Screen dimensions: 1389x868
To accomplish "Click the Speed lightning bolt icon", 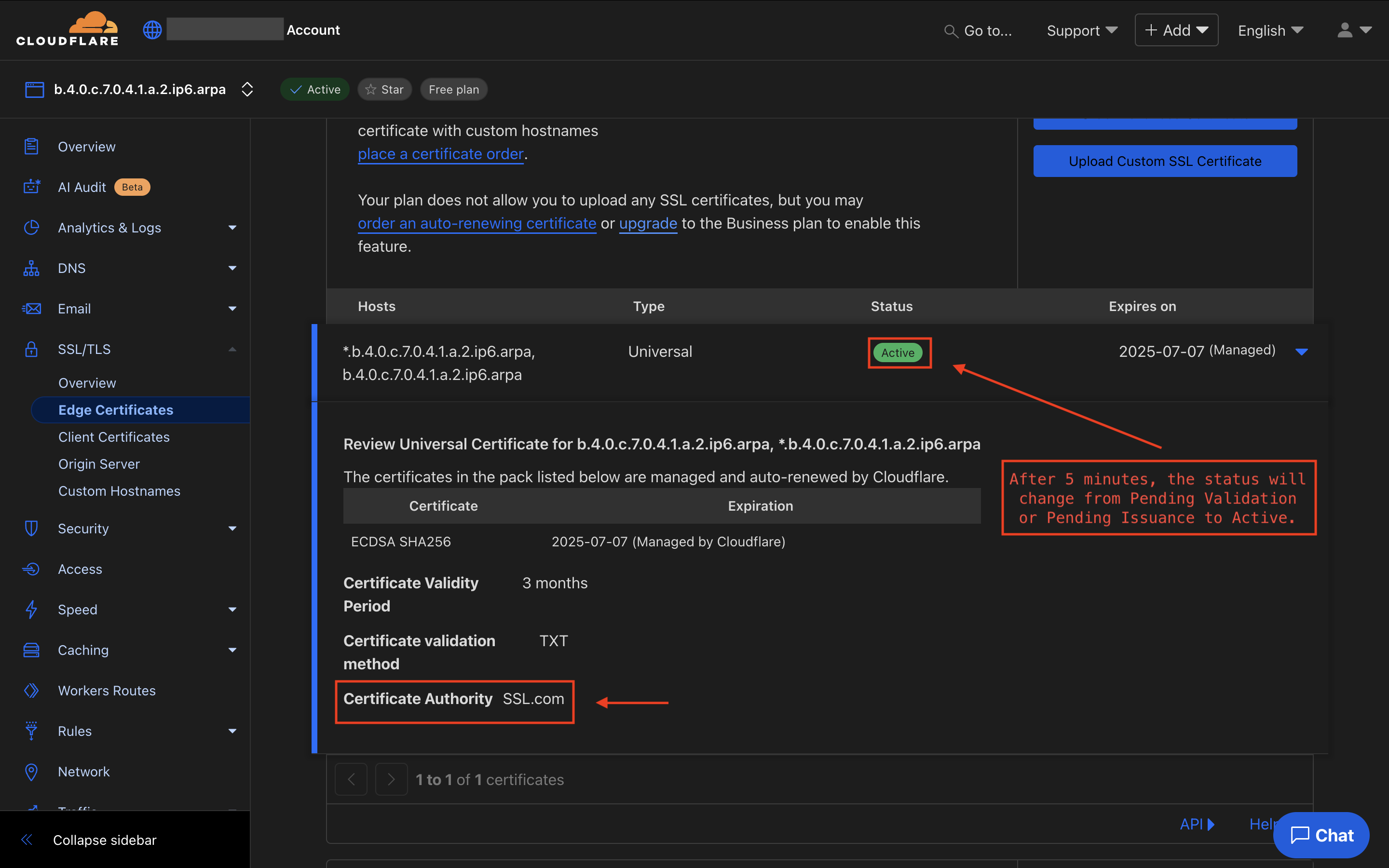I will (x=31, y=609).
